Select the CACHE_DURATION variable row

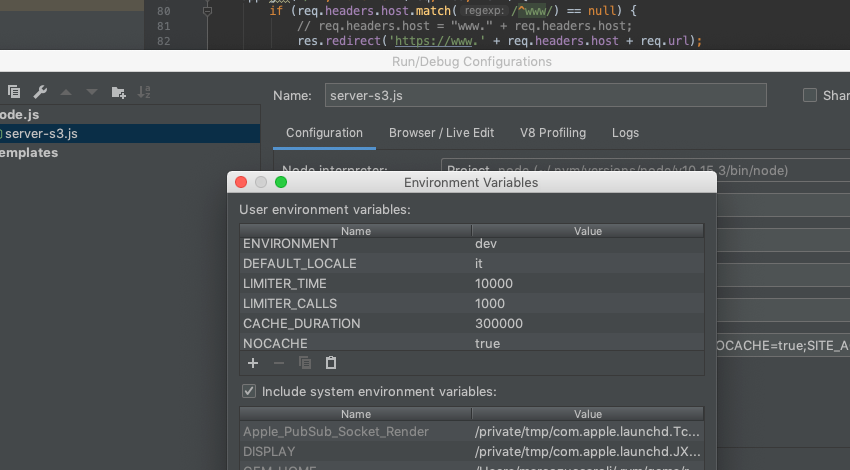tap(472, 324)
